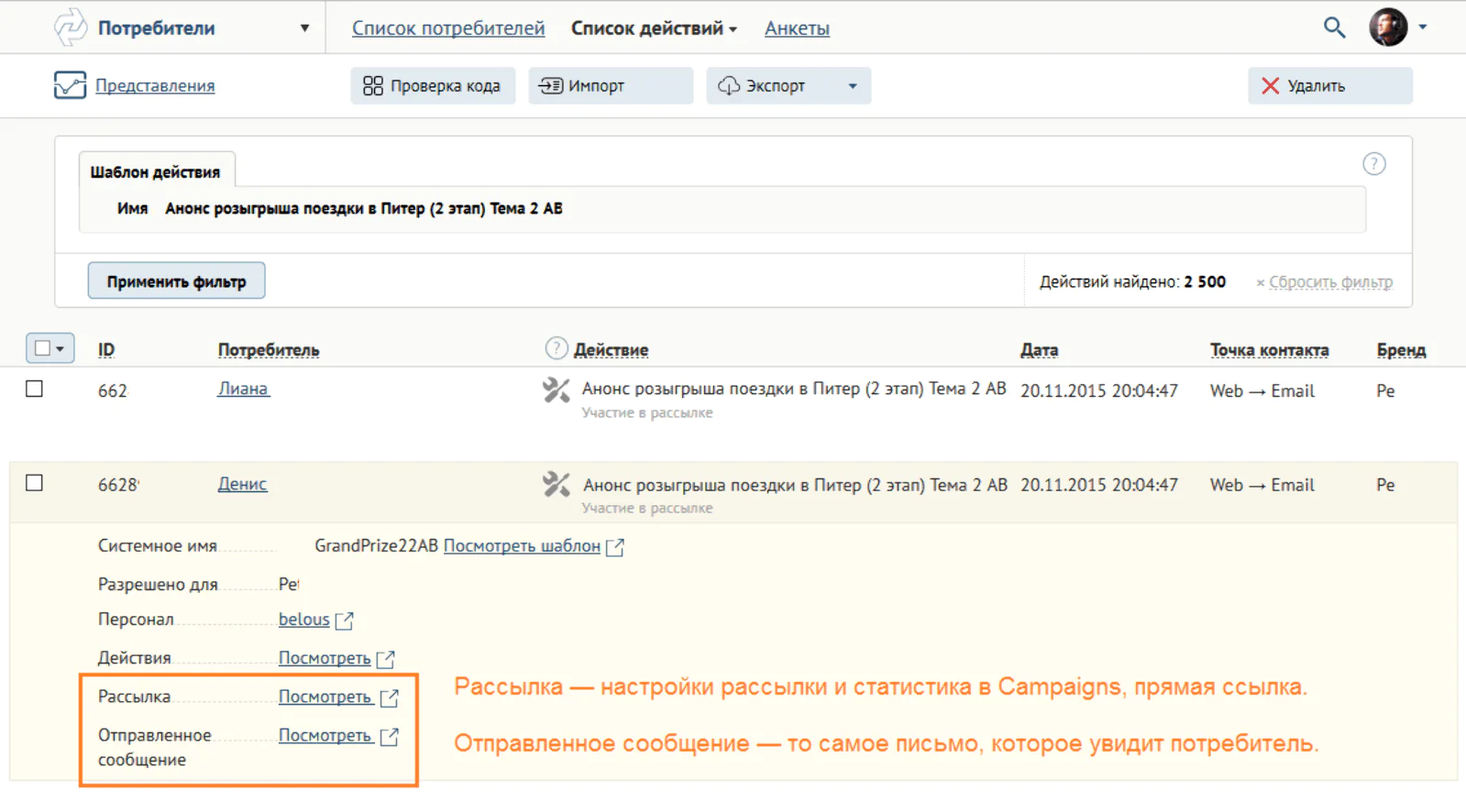Click external icon in the Рассылка row
This screenshot has height=812, width=1466.
point(390,697)
